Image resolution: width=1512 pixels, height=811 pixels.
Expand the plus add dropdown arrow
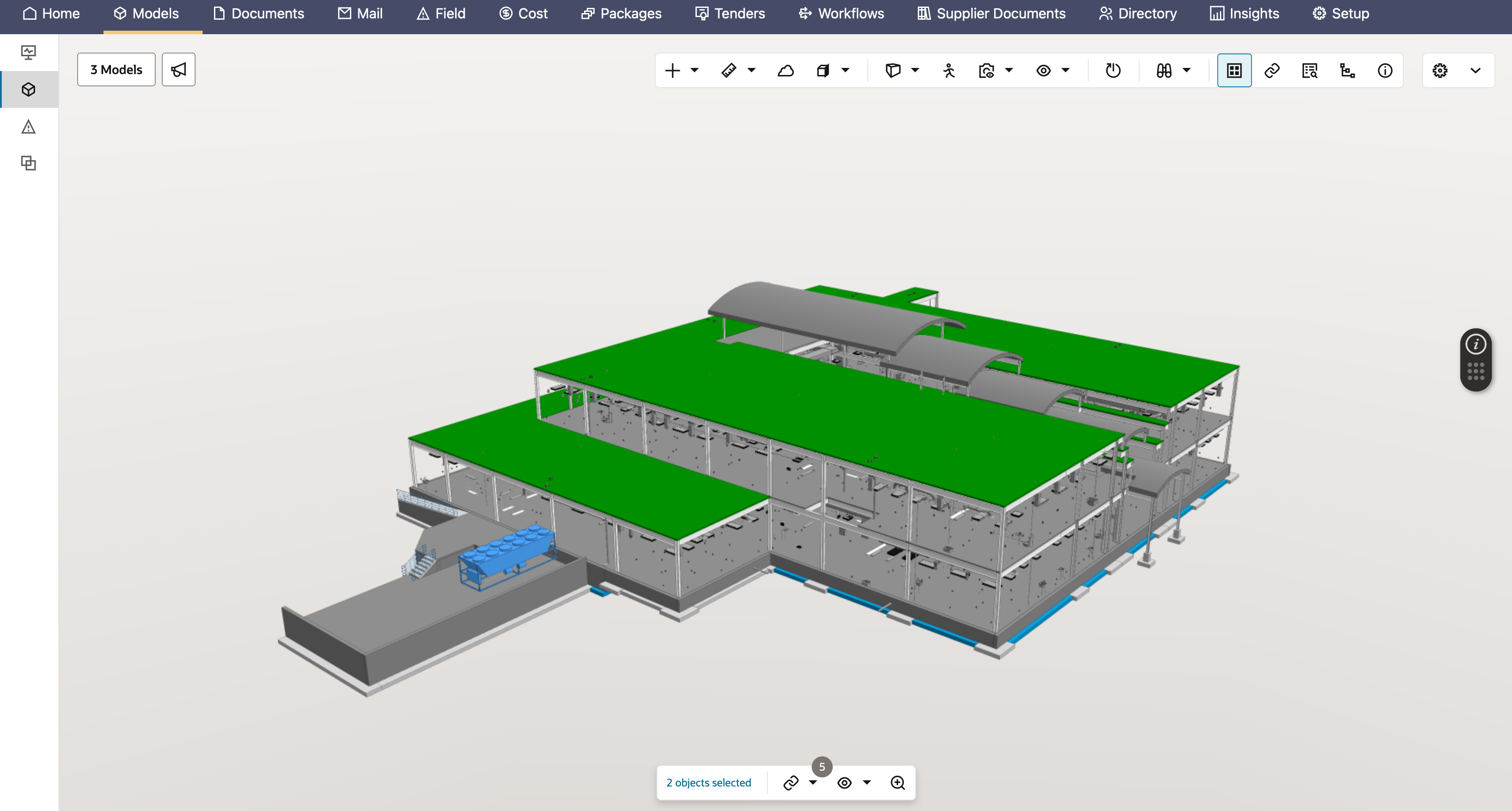coord(695,71)
